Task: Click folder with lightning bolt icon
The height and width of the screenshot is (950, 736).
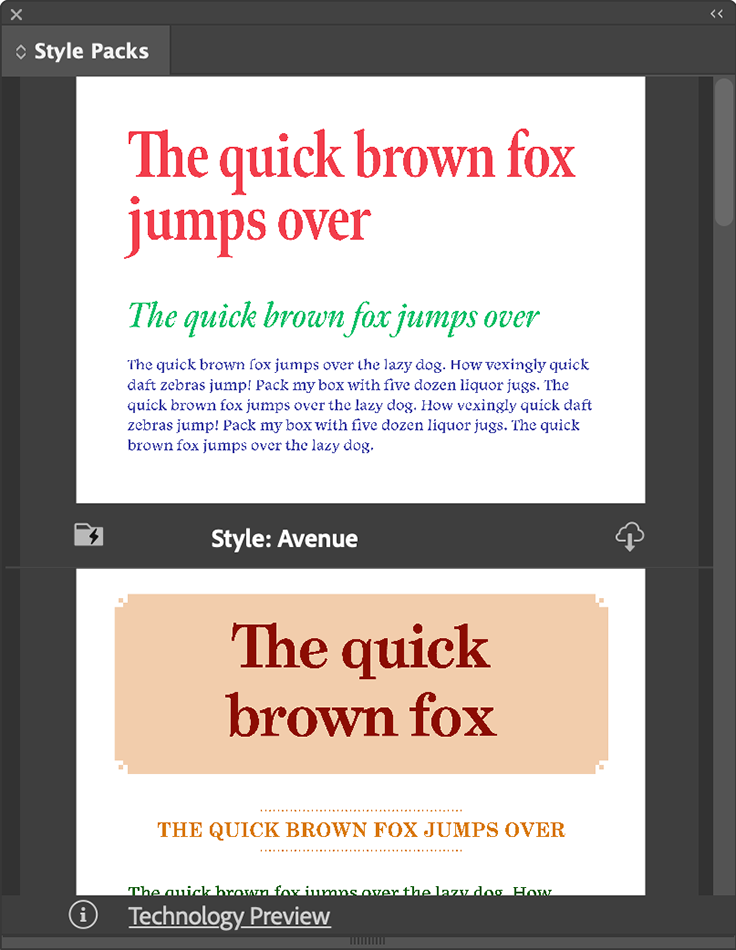Action: point(89,536)
